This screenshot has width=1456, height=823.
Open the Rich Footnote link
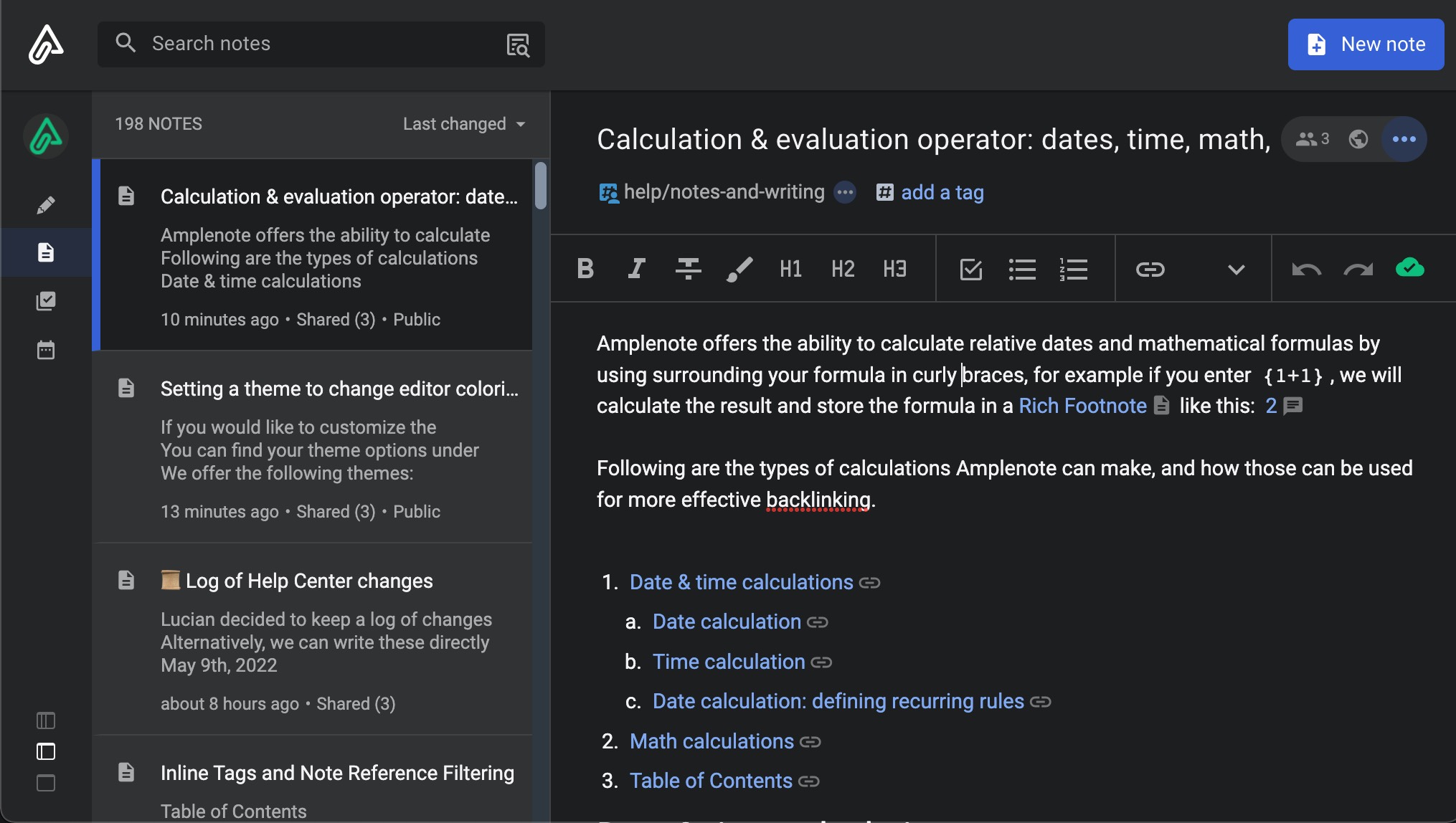[1082, 406]
